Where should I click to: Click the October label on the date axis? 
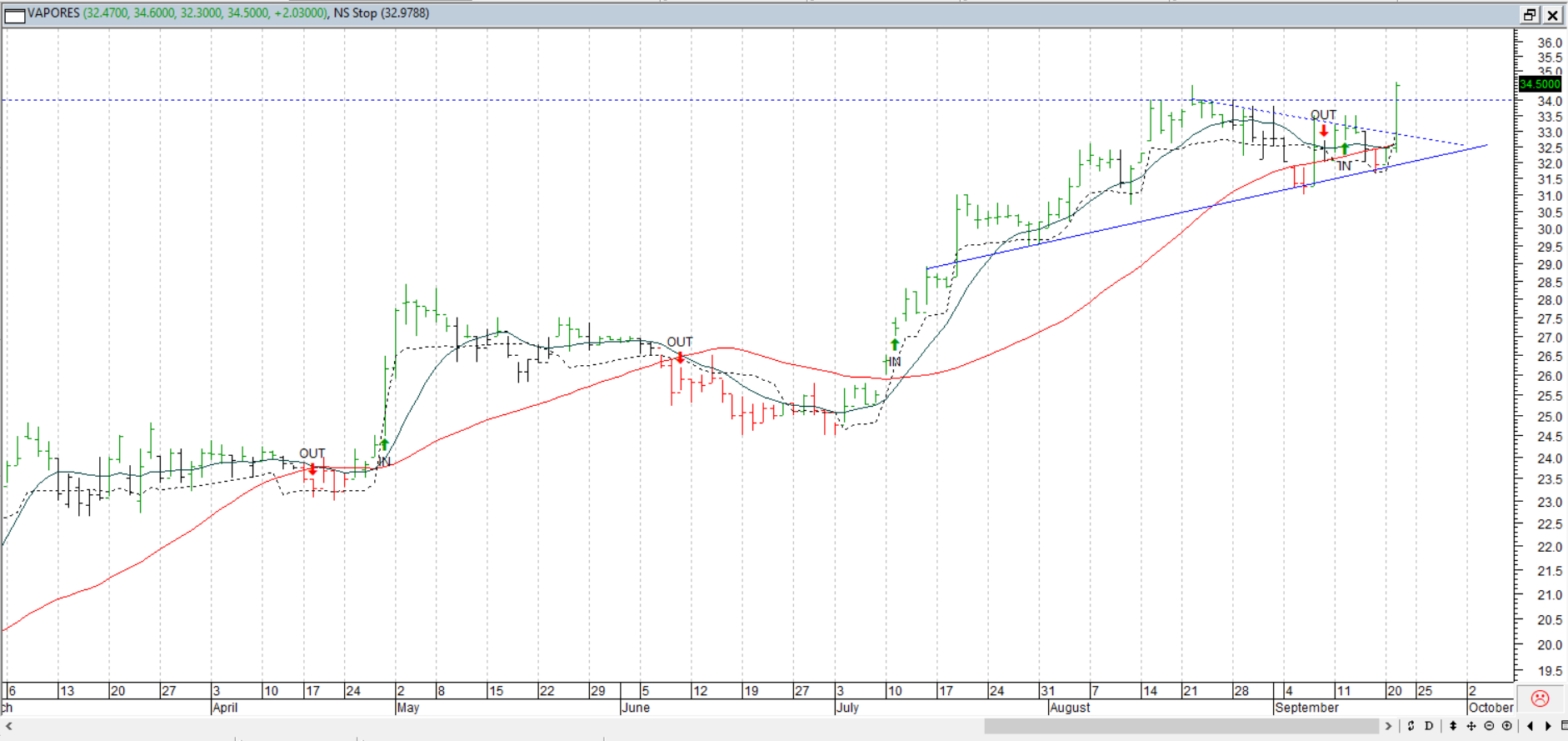pyautogui.click(x=1491, y=708)
